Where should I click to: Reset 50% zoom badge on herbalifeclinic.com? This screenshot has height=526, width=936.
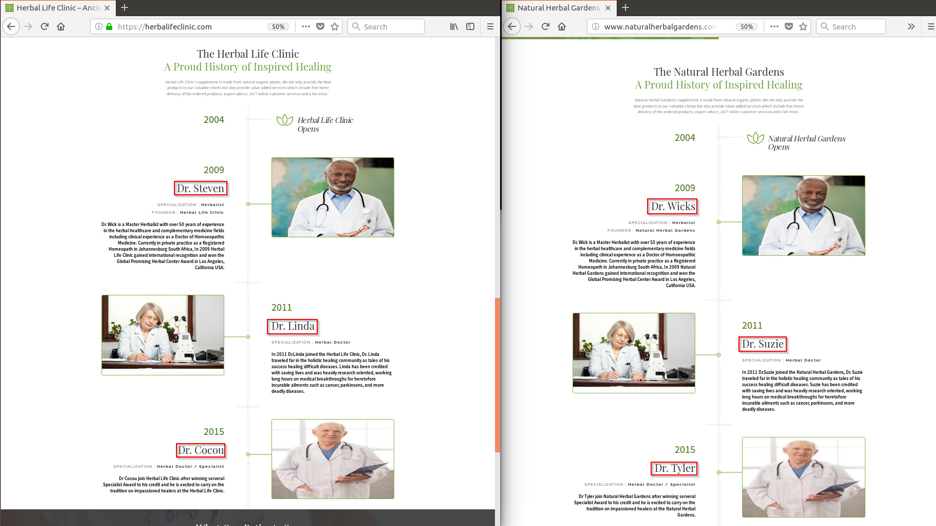278,27
